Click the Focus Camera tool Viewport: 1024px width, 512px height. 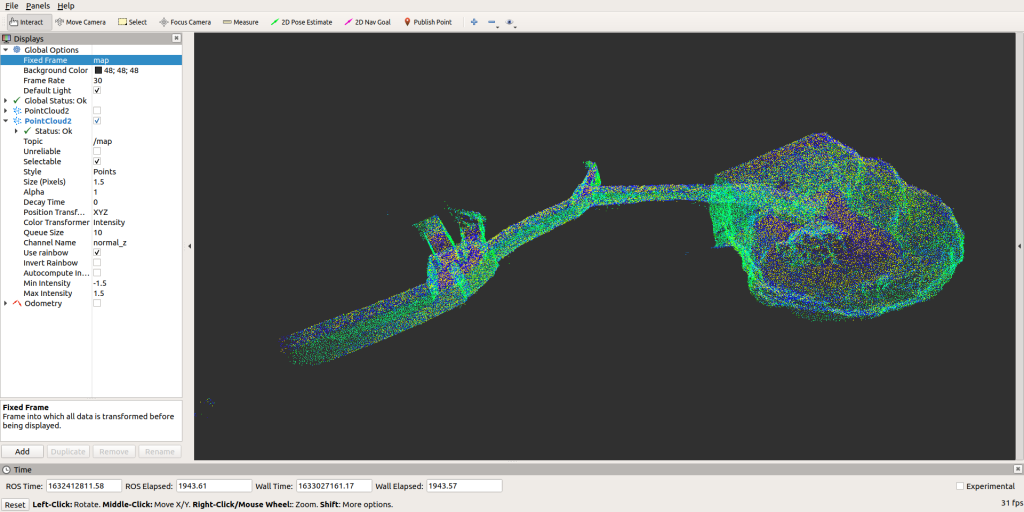click(x=185, y=22)
